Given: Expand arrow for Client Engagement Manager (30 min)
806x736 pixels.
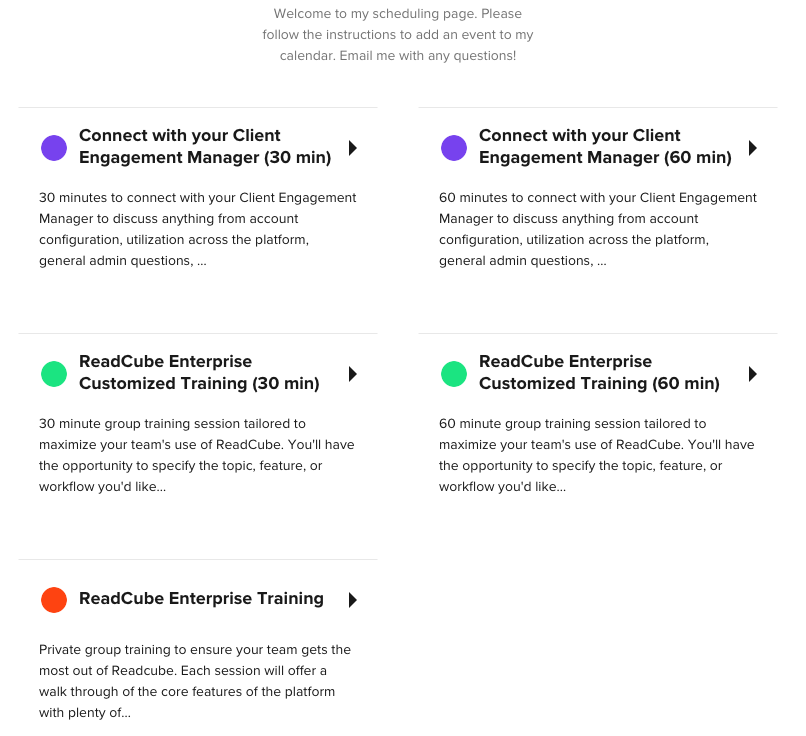Looking at the screenshot, I should [x=353, y=148].
